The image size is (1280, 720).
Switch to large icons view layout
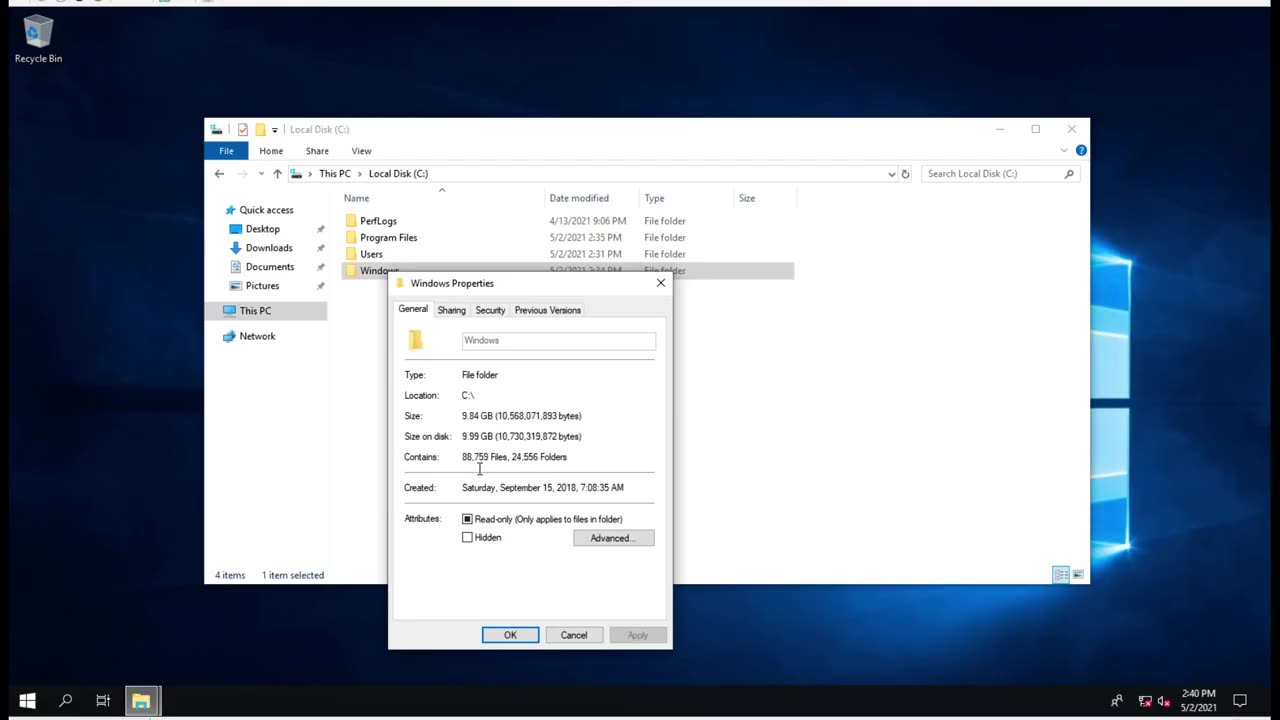(1077, 575)
